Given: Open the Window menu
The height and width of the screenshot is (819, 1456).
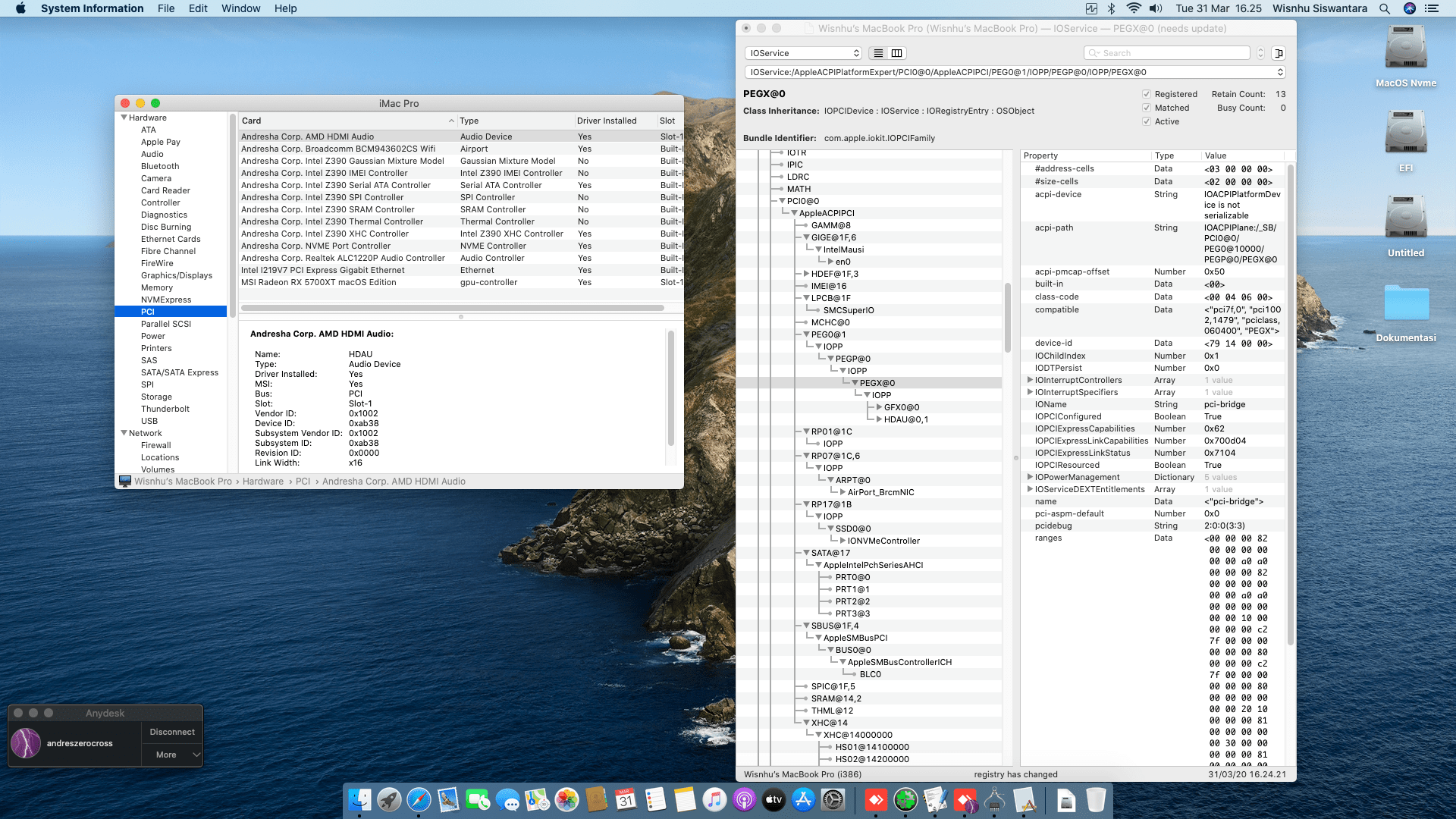Looking at the screenshot, I should coord(240,8).
